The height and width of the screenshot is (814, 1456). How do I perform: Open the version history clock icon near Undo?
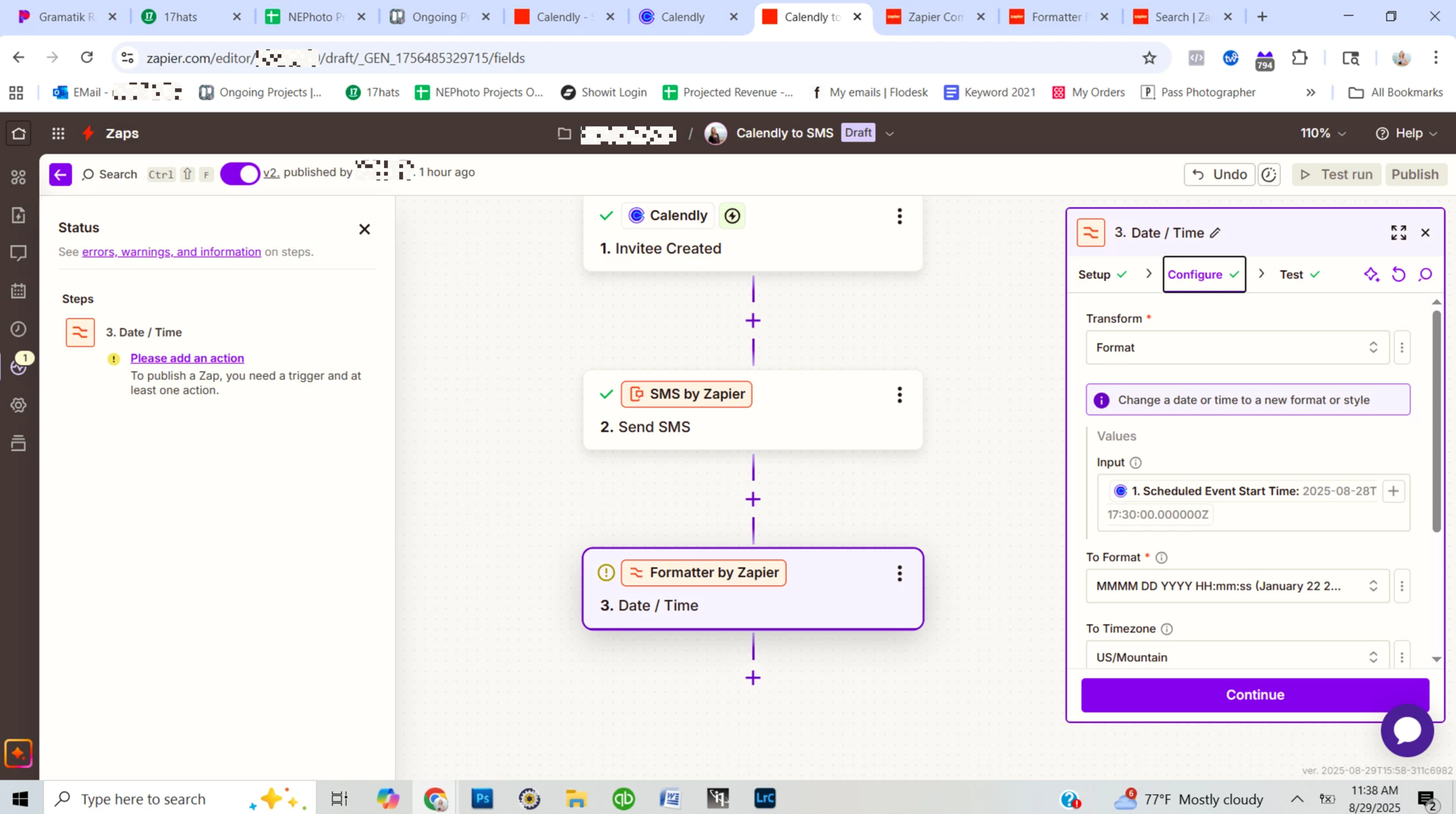click(1268, 174)
